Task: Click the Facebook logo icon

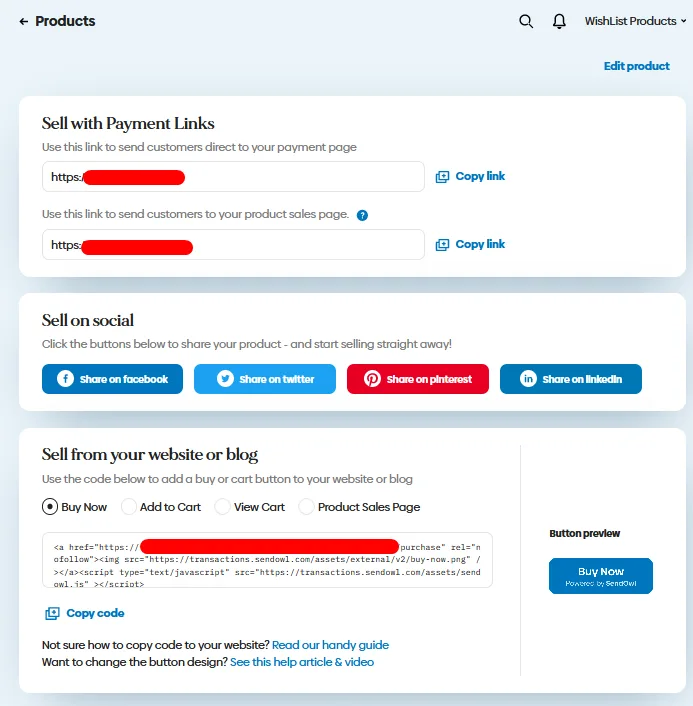Action: (65, 379)
